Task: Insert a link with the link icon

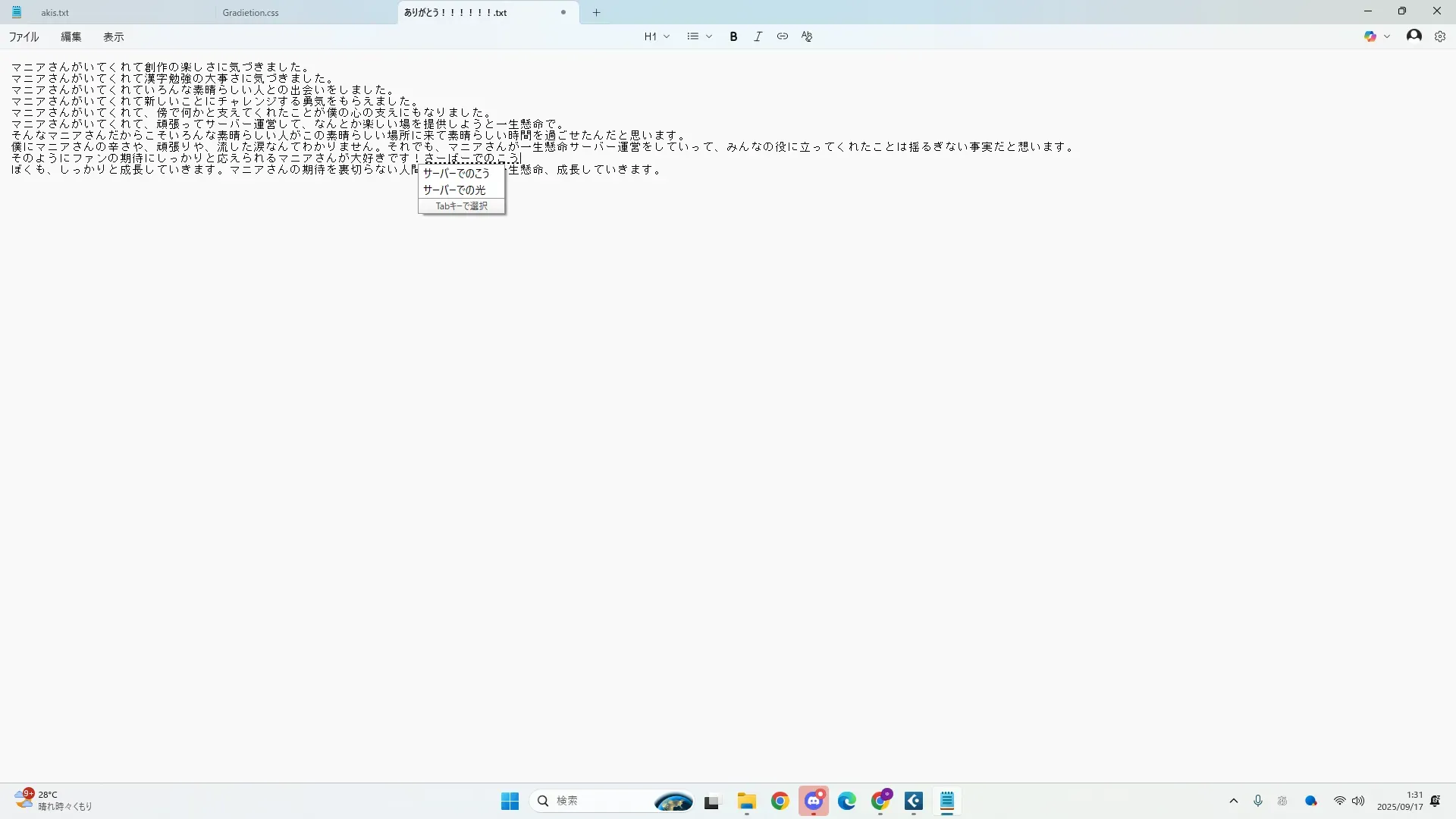Action: pyautogui.click(x=782, y=36)
